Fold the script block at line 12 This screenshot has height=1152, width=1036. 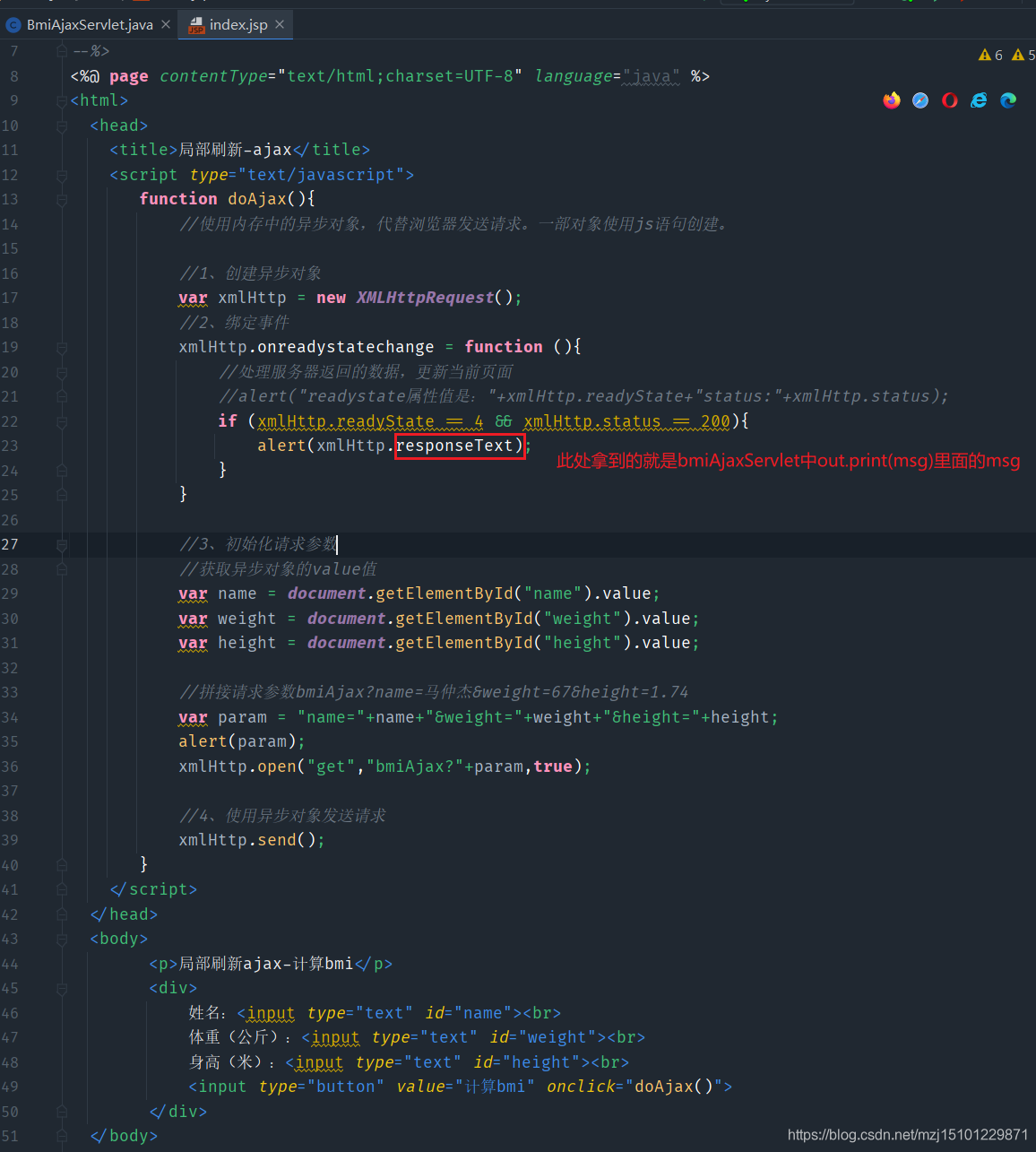(62, 175)
